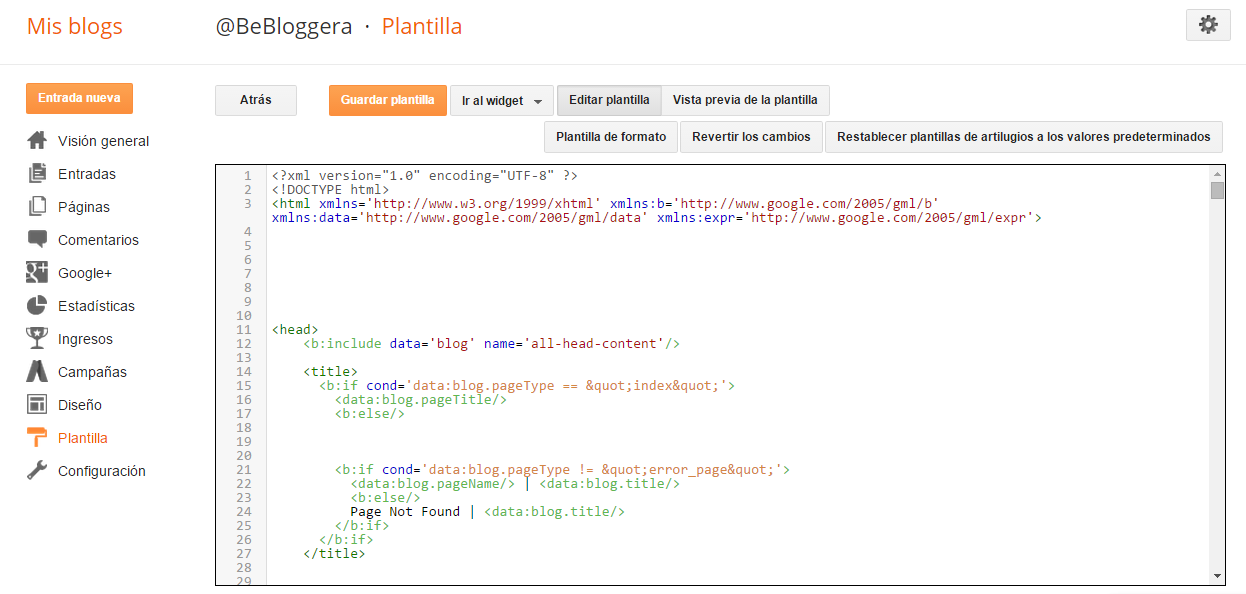
Task: Click the Ingresos trophy icon
Action: pos(37,339)
